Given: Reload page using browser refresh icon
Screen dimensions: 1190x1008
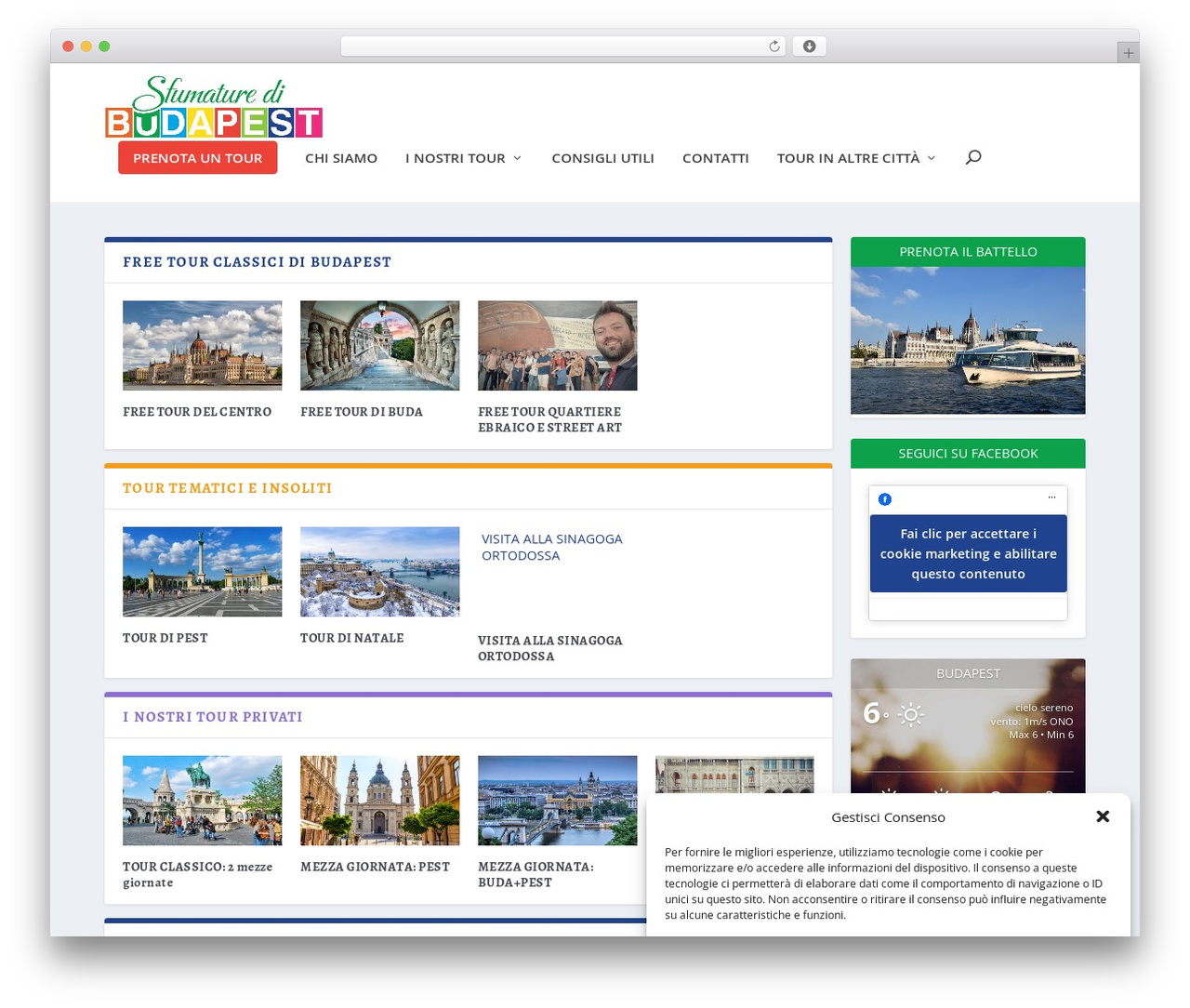Looking at the screenshot, I should pos(774,46).
